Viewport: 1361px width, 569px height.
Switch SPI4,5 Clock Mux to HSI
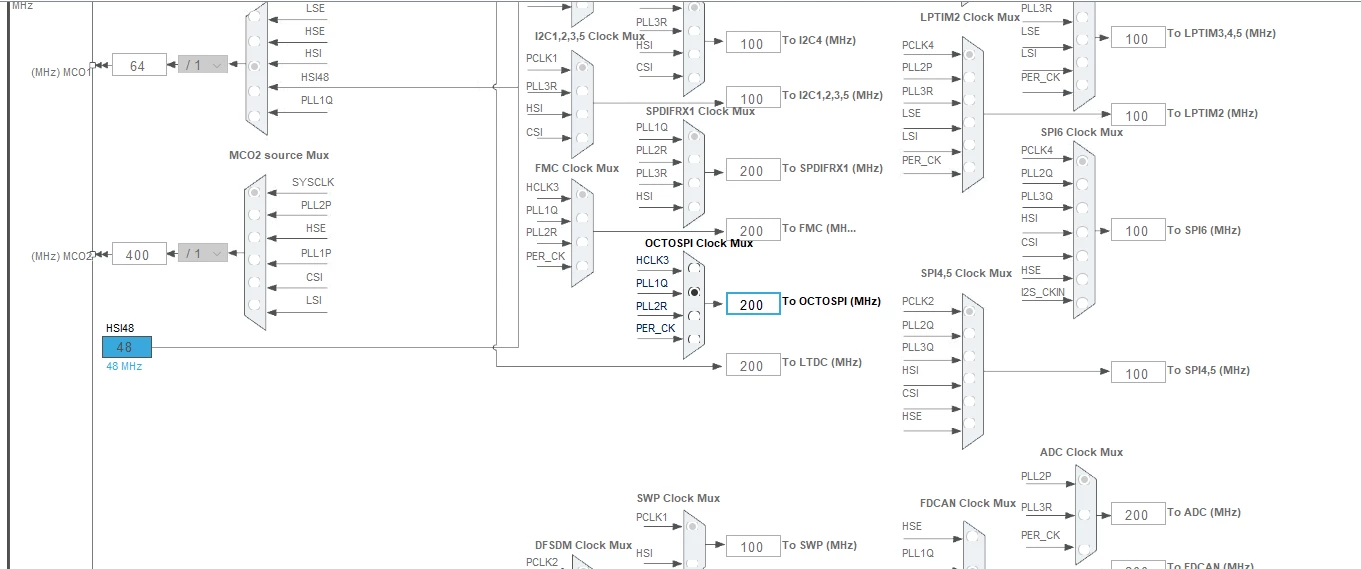coord(968,380)
